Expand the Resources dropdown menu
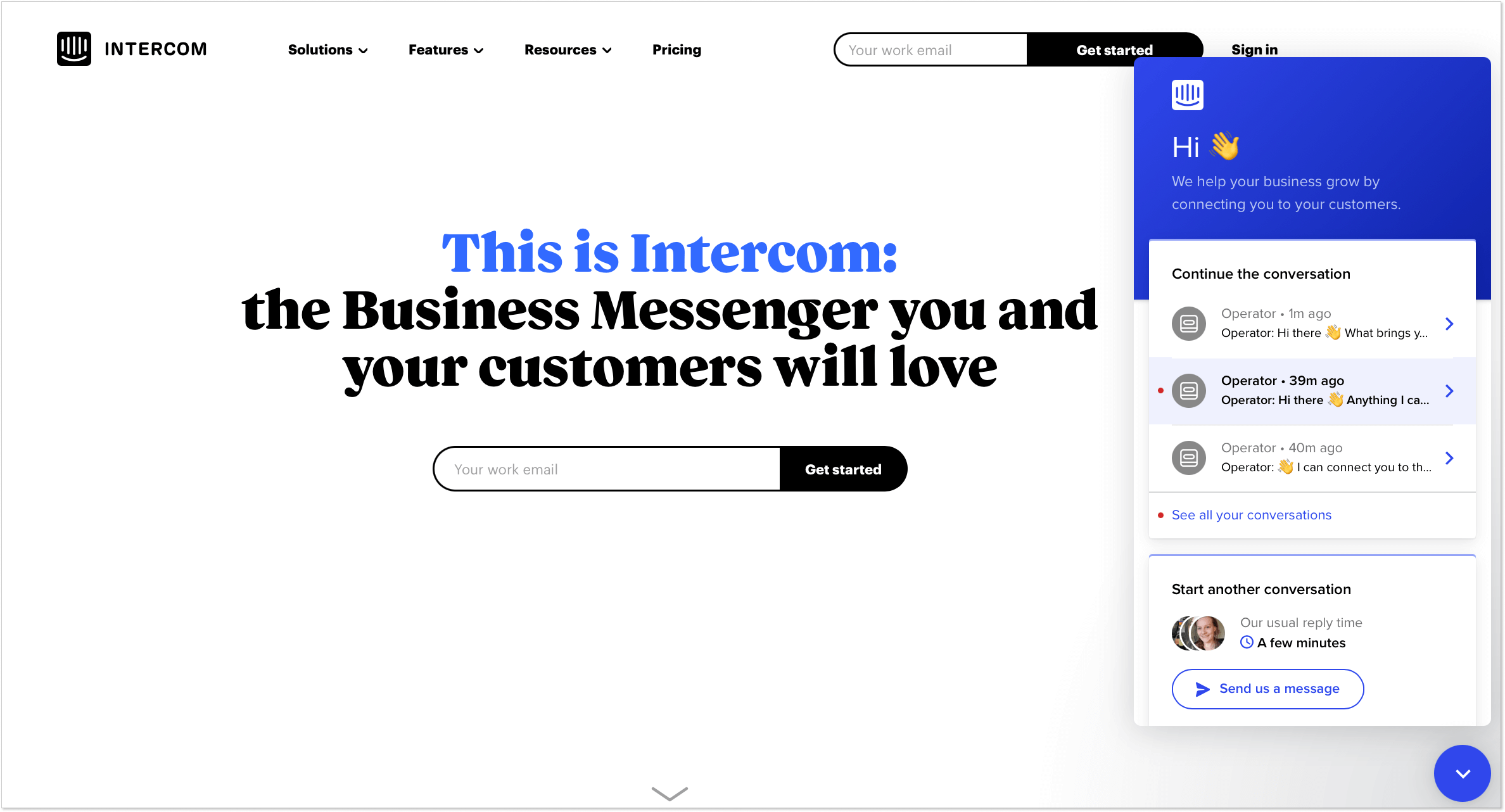 point(567,49)
